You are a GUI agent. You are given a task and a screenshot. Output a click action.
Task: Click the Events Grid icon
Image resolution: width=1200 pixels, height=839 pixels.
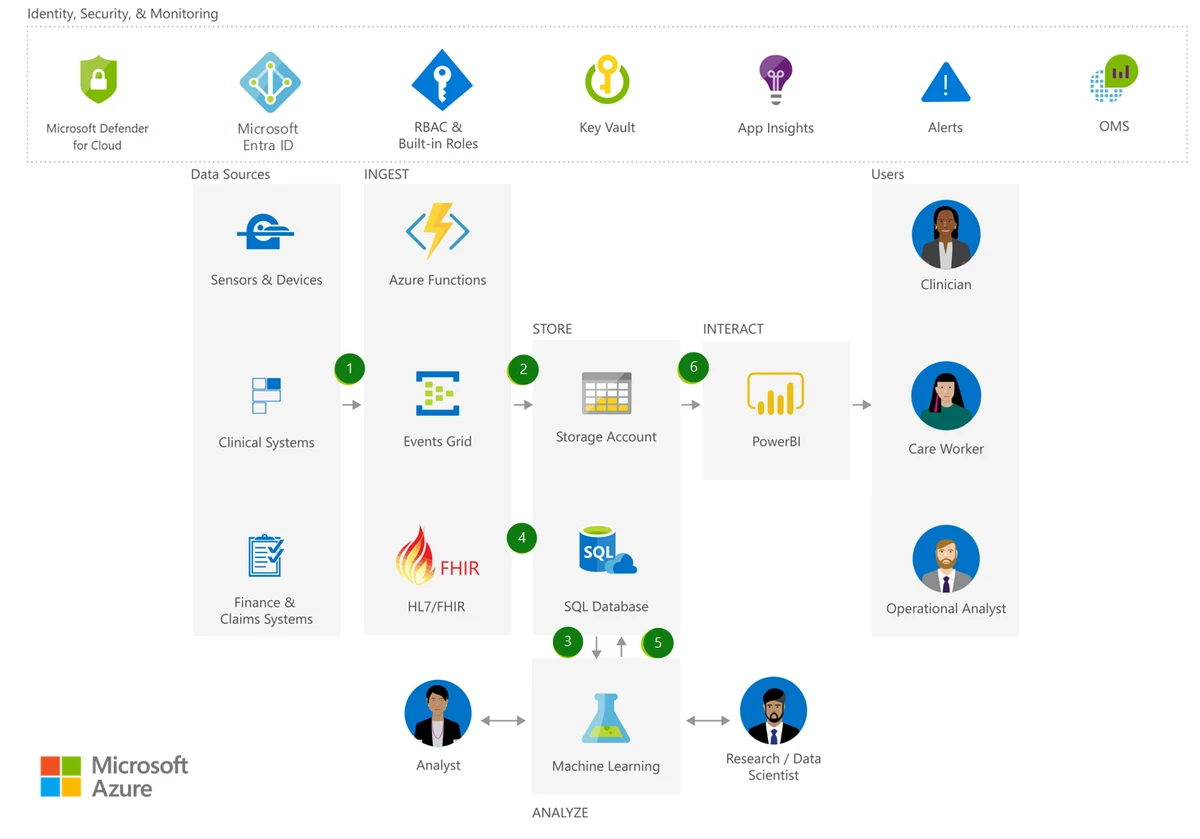tap(438, 394)
